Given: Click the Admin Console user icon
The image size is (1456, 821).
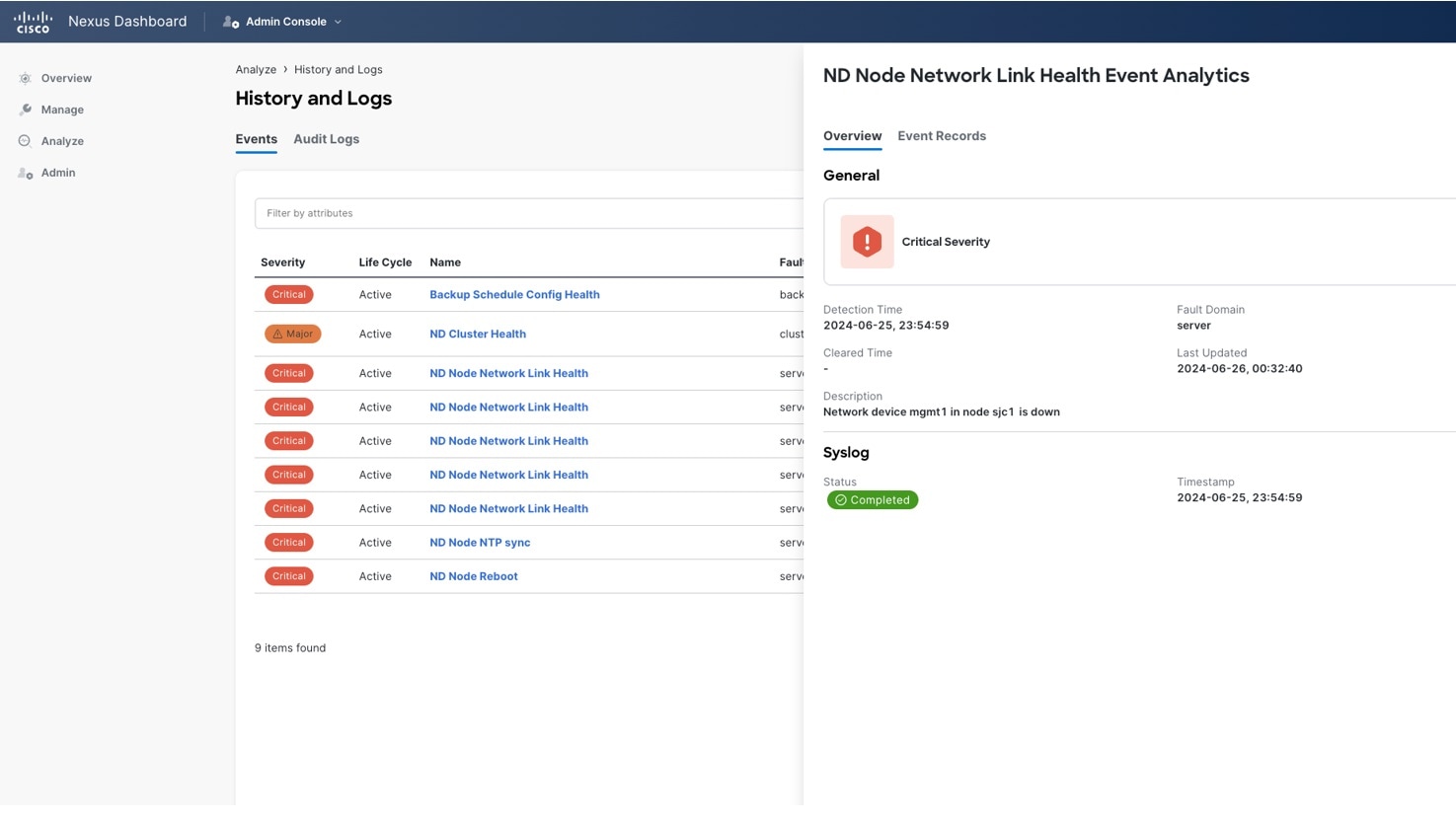Looking at the screenshot, I should pyautogui.click(x=231, y=22).
